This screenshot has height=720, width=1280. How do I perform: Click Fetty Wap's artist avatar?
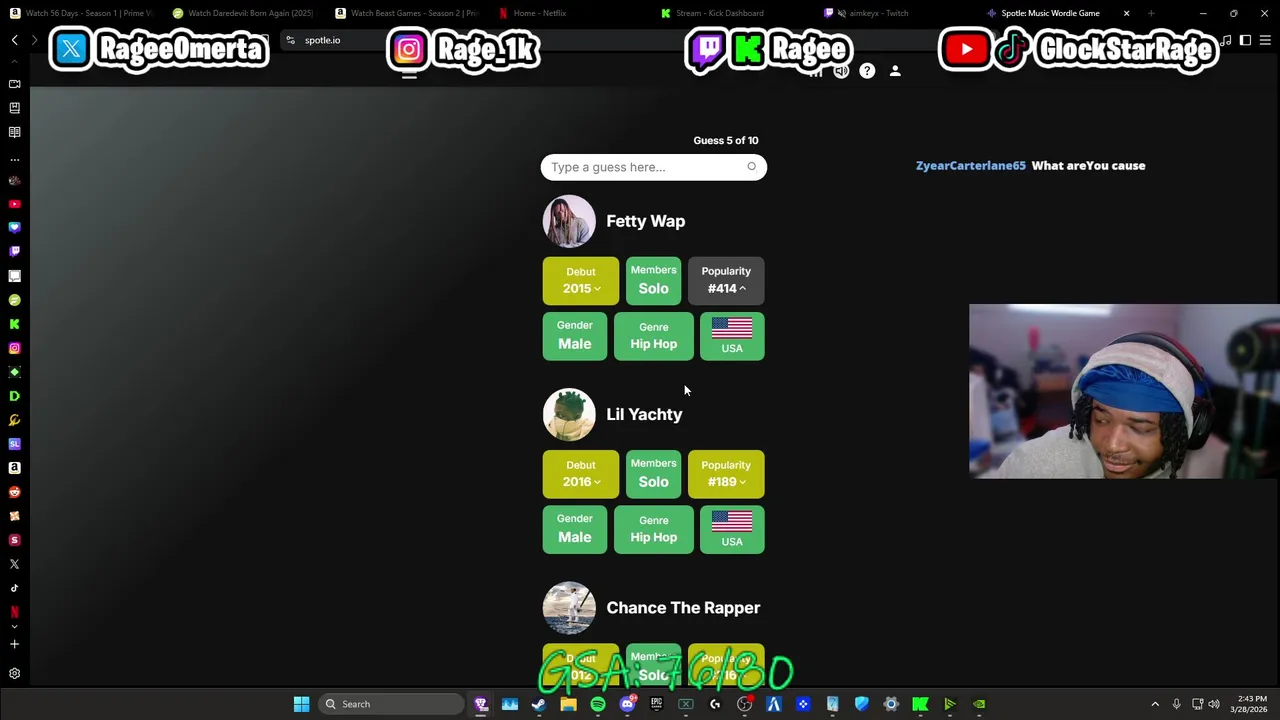click(569, 221)
